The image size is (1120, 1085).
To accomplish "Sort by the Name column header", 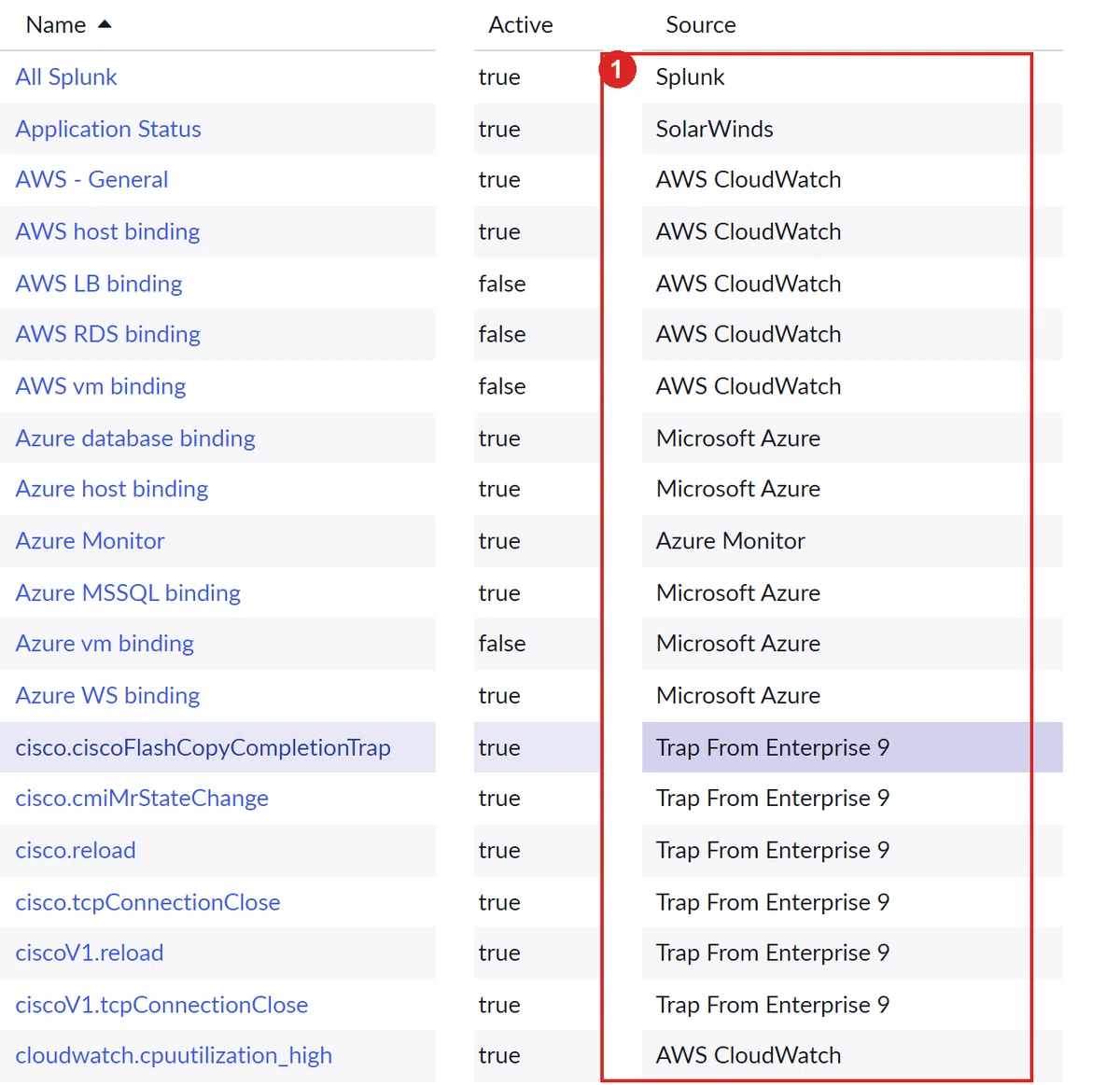I will [x=56, y=25].
